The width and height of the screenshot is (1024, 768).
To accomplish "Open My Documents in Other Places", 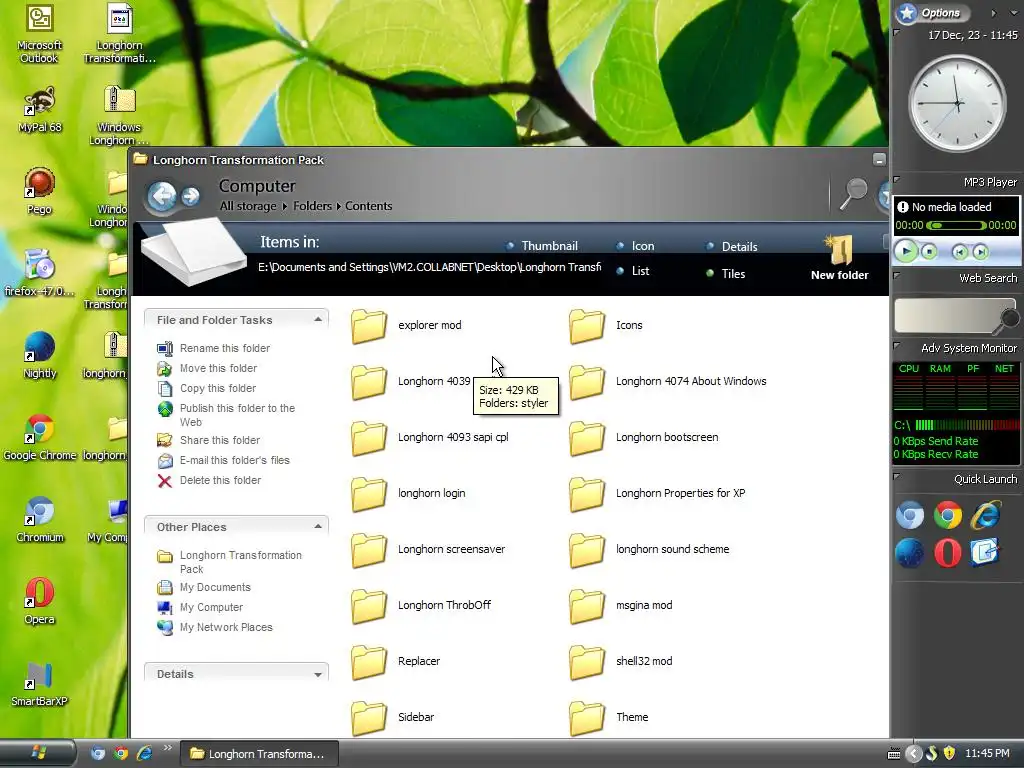I will pos(216,588).
